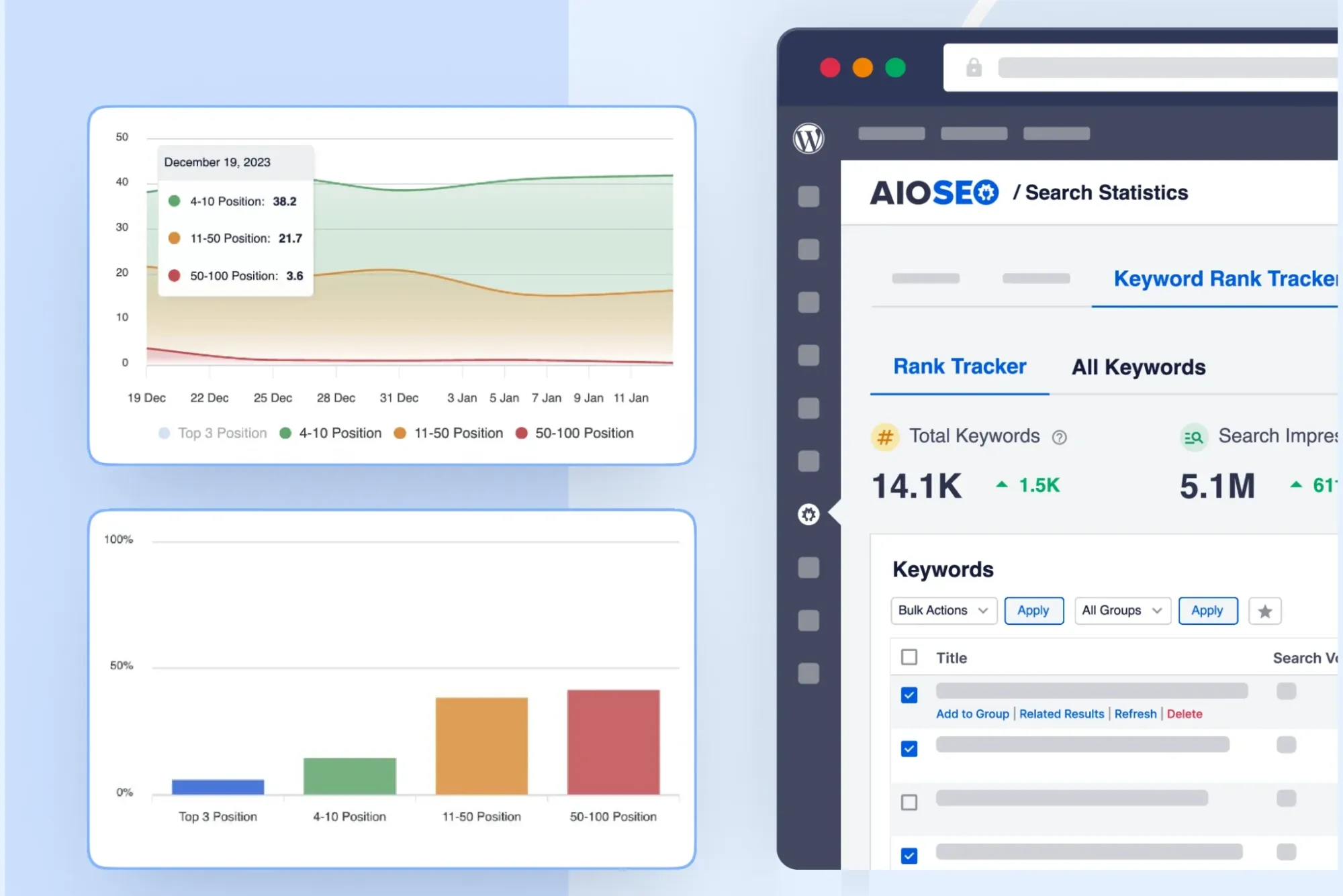
Task: Click the AIOSEO logo
Action: [x=934, y=193]
